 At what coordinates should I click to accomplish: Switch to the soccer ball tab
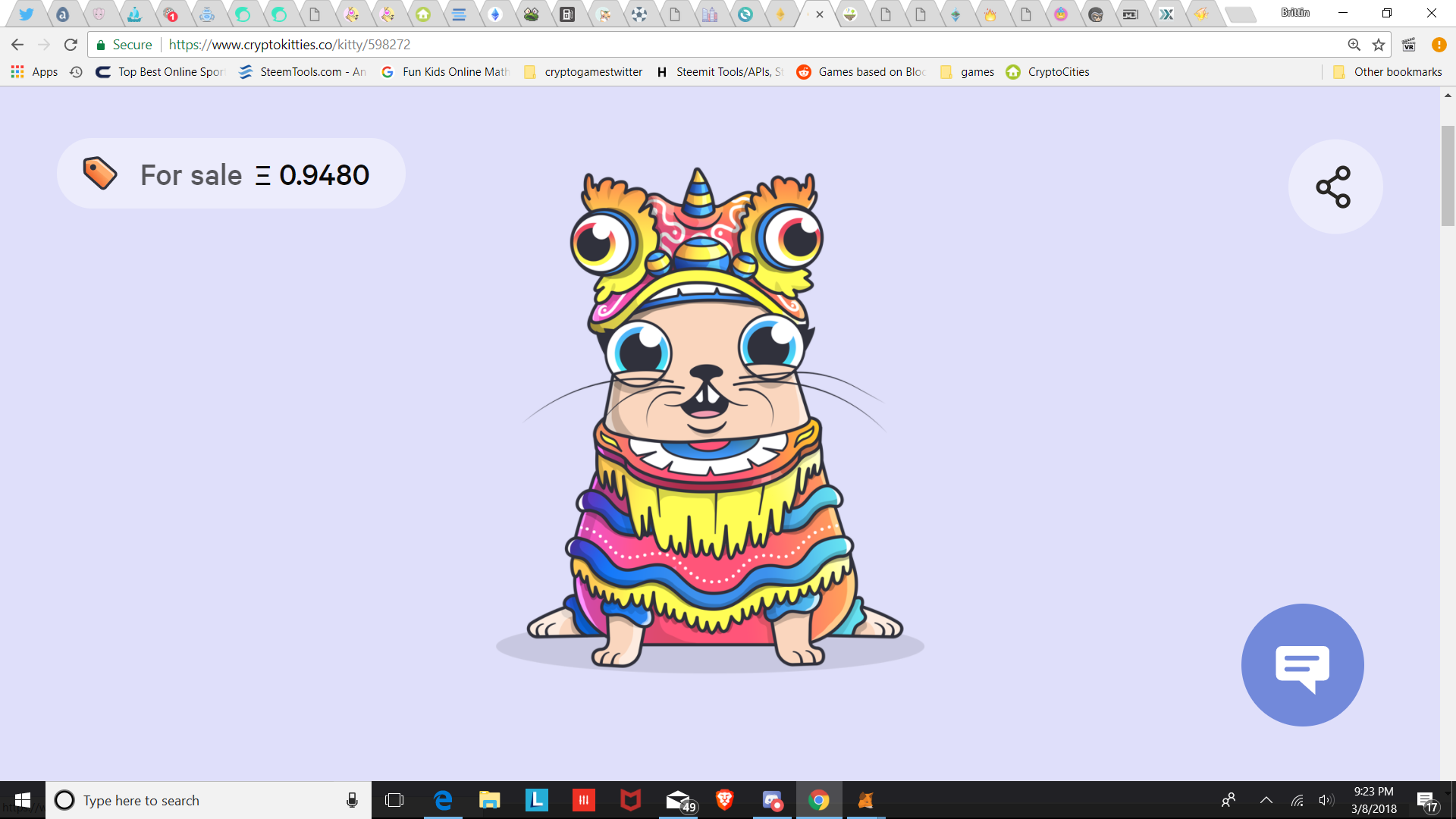click(639, 14)
